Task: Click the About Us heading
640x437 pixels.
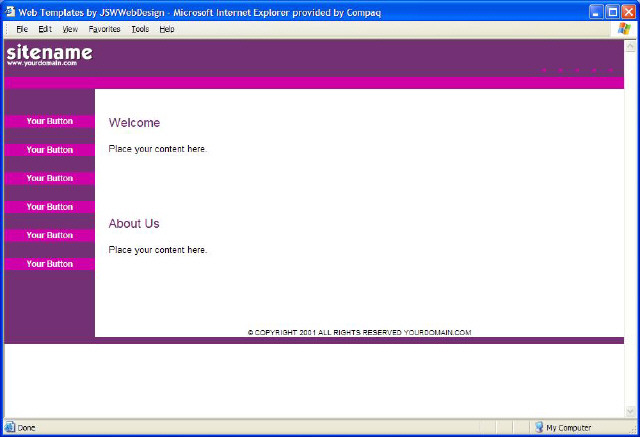Action: pos(134,224)
